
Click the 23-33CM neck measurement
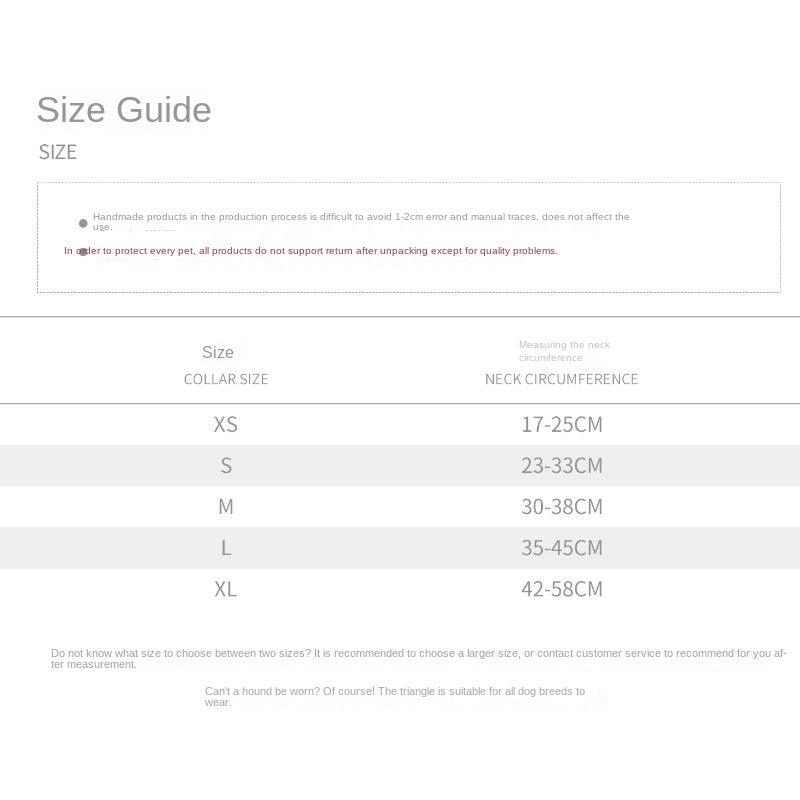(562, 465)
